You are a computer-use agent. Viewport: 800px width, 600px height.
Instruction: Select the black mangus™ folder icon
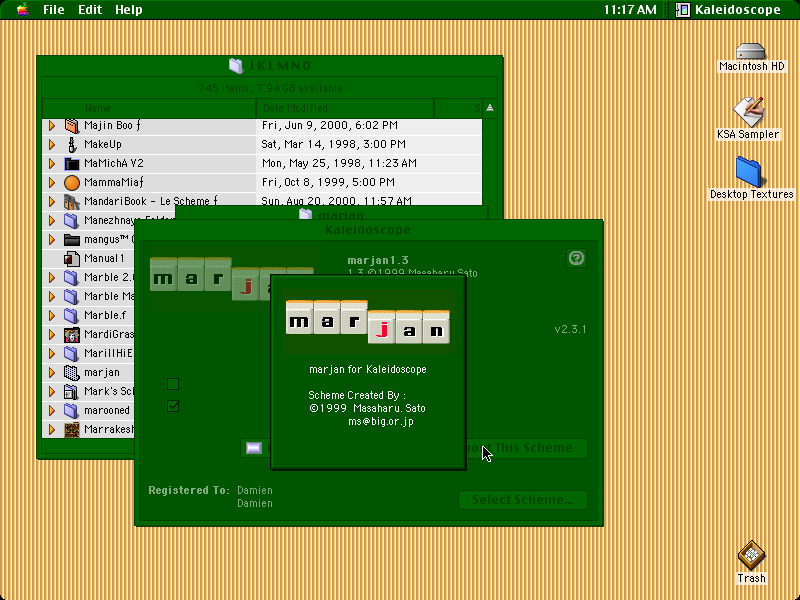[72, 239]
